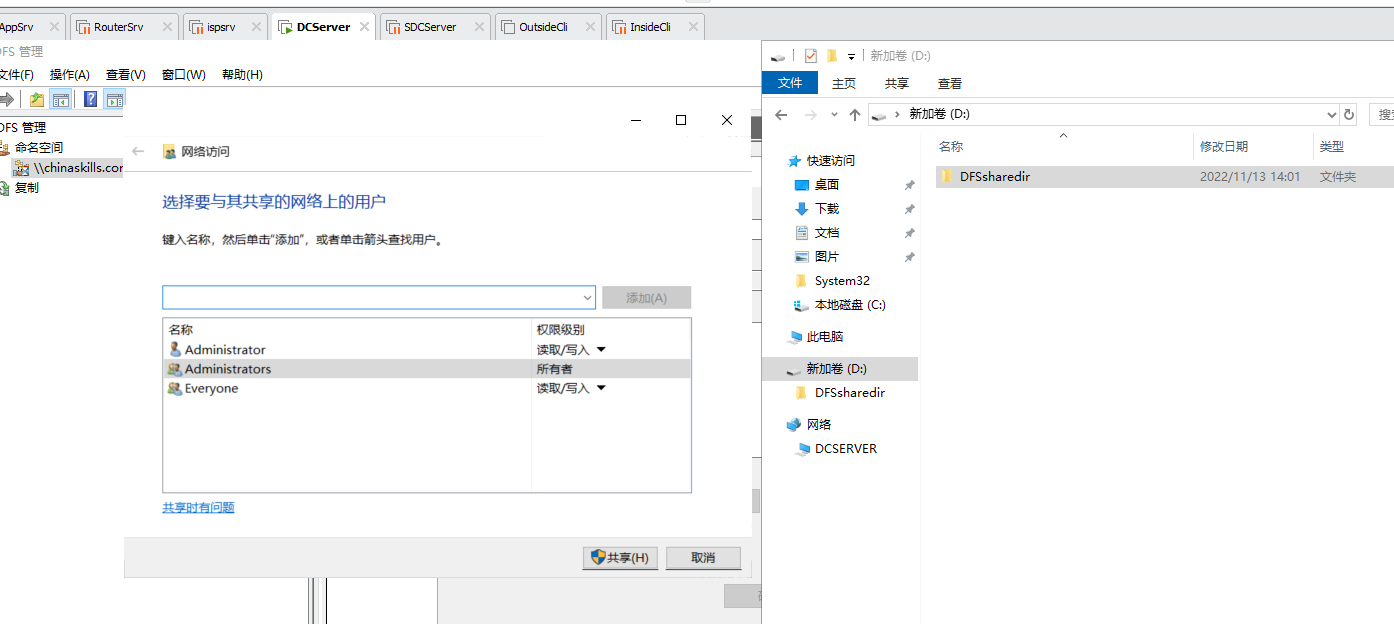This screenshot has height=624, width=1394.
Task: Open the 窗口(W) menu
Action: [x=184, y=75]
